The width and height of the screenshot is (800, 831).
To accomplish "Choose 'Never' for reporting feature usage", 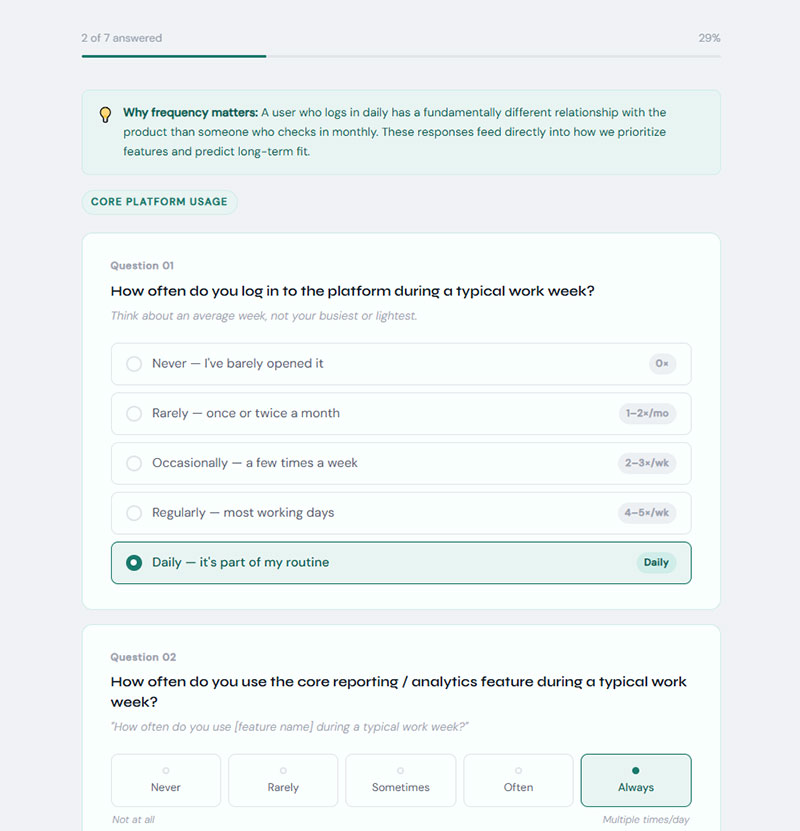I will click(x=166, y=780).
